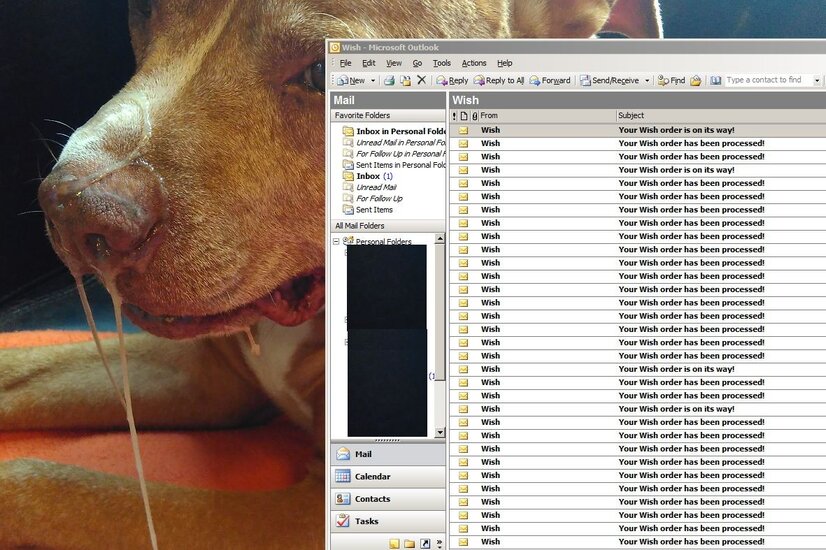Click the folder icon right of Find
Viewport: 826px width, 550px height.
696,81
